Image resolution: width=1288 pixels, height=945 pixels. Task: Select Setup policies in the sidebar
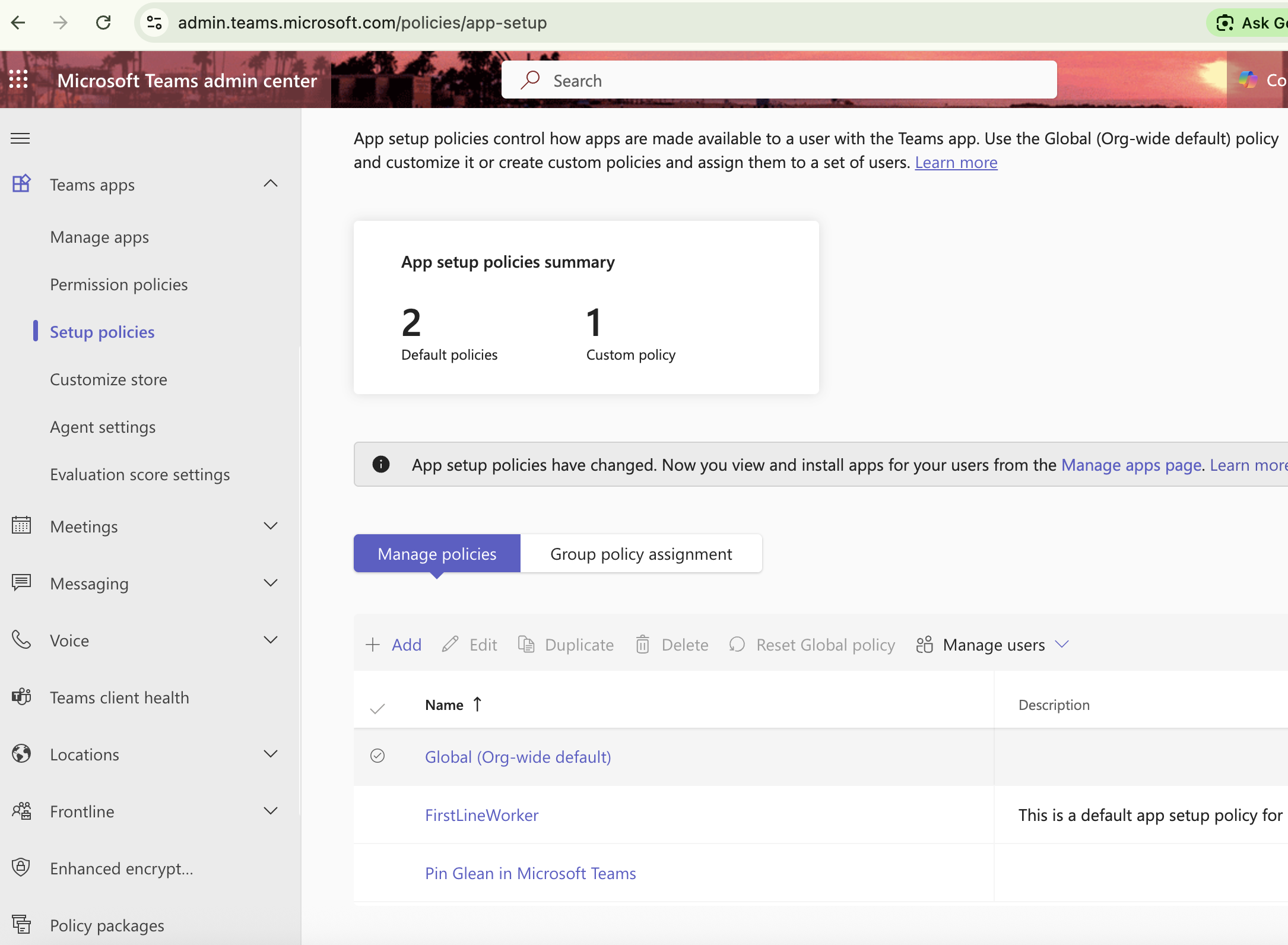[x=102, y=332]
